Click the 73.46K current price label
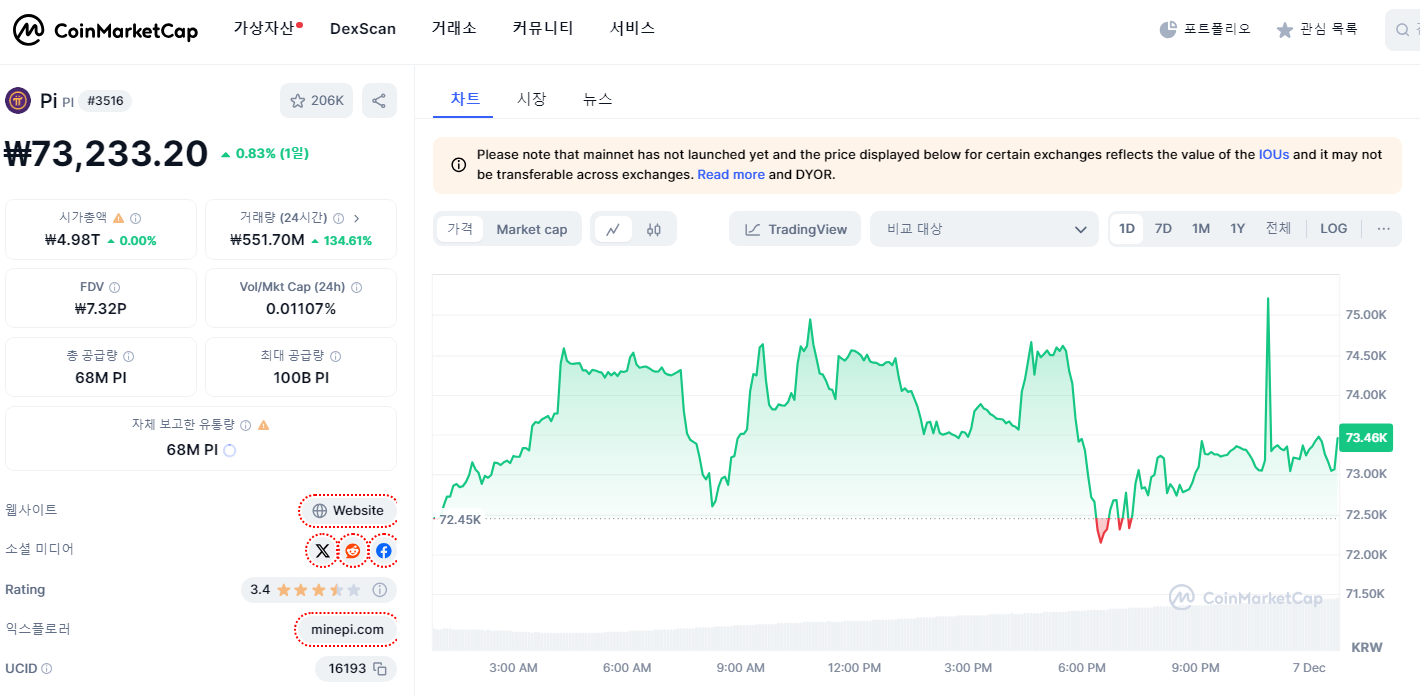Screen dimensions: 1420x696 pyautogui.click(x=1366, y=438)
